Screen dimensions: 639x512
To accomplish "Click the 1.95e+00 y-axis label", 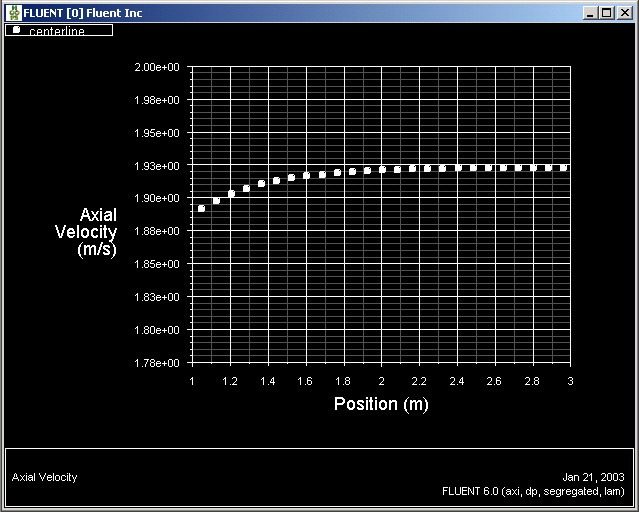I will [157, 133].
